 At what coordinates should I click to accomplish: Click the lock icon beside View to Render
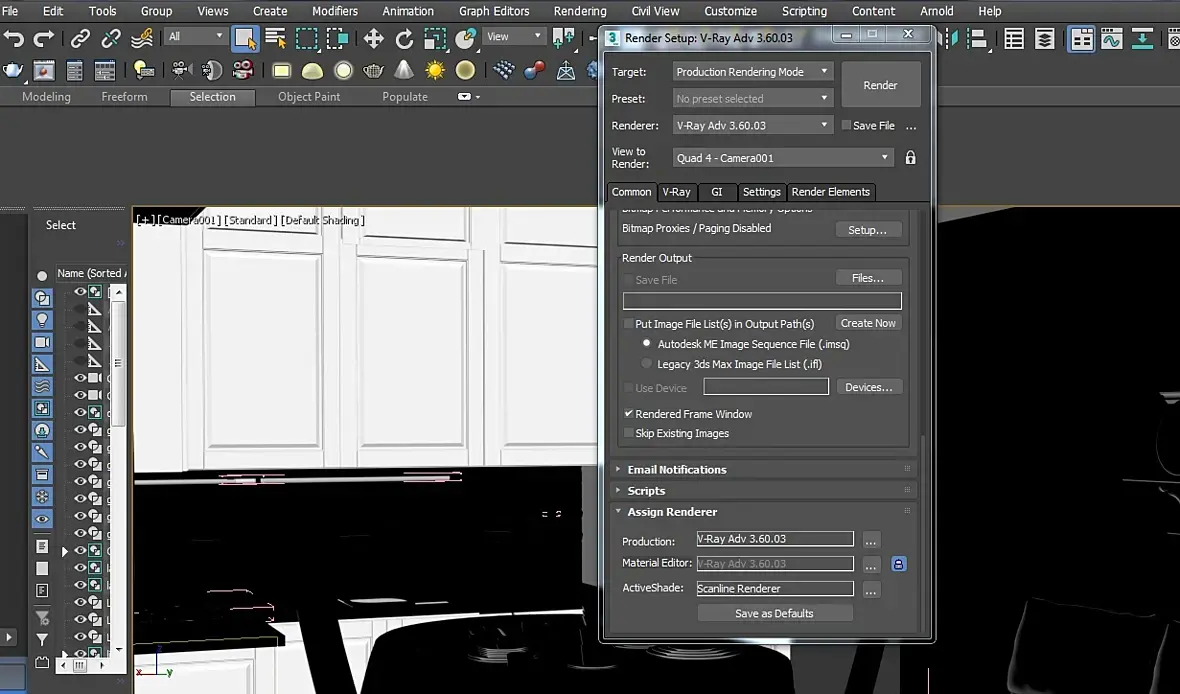point(910,158)
